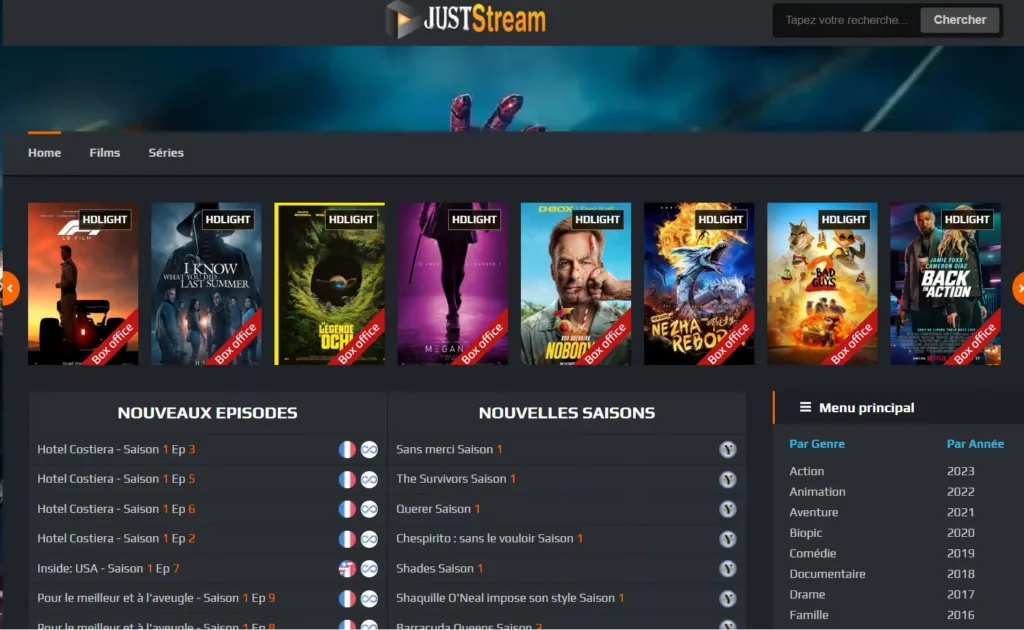Viewport: 1024px width, 630px height.
Task: Click the HDLIGHT badge on the MEGAN poster
Action: (x=474, y=219)
